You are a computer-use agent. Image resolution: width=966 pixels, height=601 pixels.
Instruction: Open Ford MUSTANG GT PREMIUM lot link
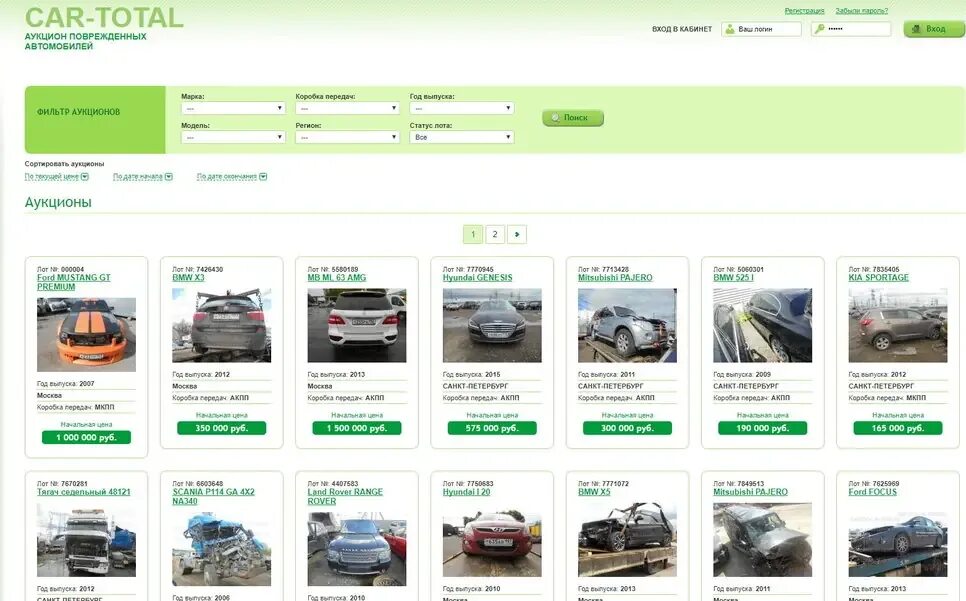[x=73, y=282]
